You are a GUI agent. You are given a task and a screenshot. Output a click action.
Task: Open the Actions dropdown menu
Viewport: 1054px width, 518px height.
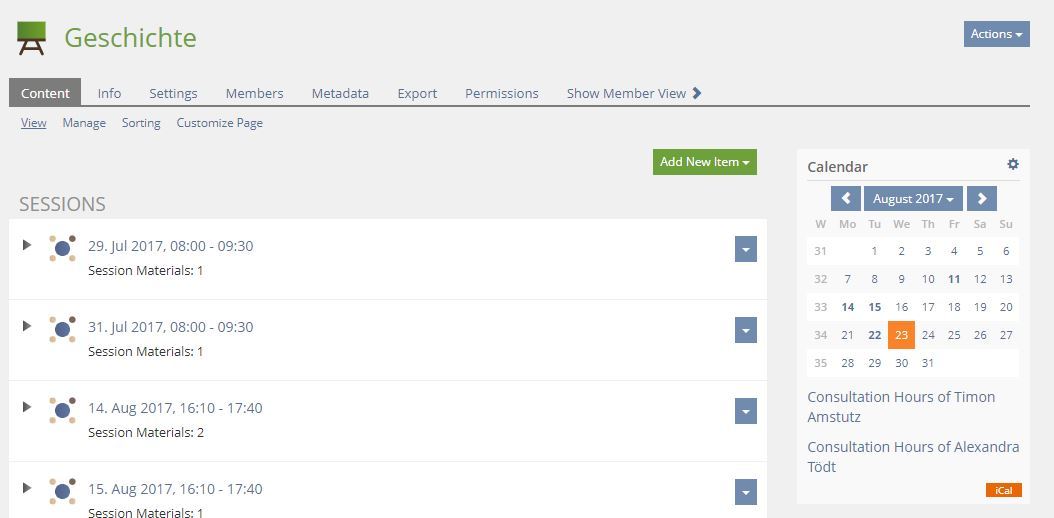point(996,34)
